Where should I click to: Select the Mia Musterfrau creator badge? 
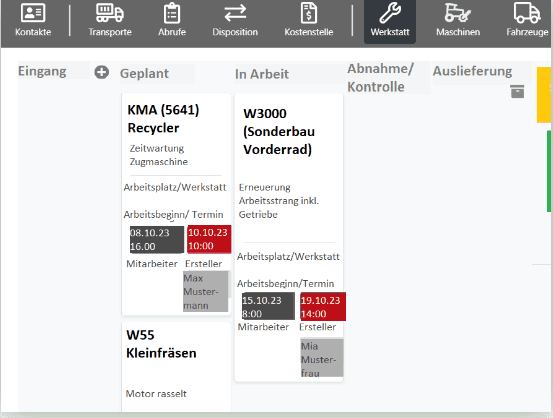point(322,358)
